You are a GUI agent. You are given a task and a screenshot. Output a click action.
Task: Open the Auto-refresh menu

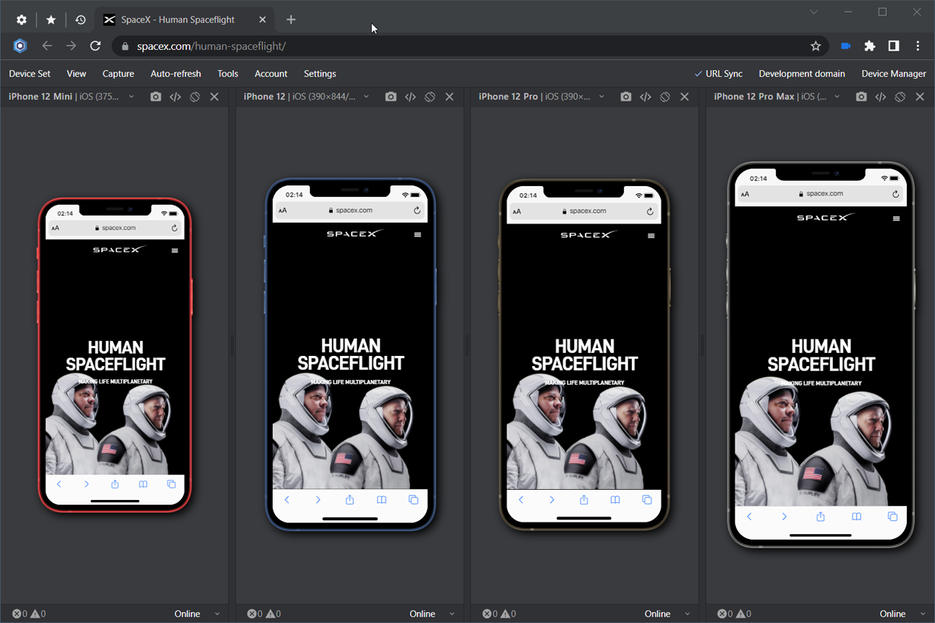pyautogui.click(x=175, y=74)
